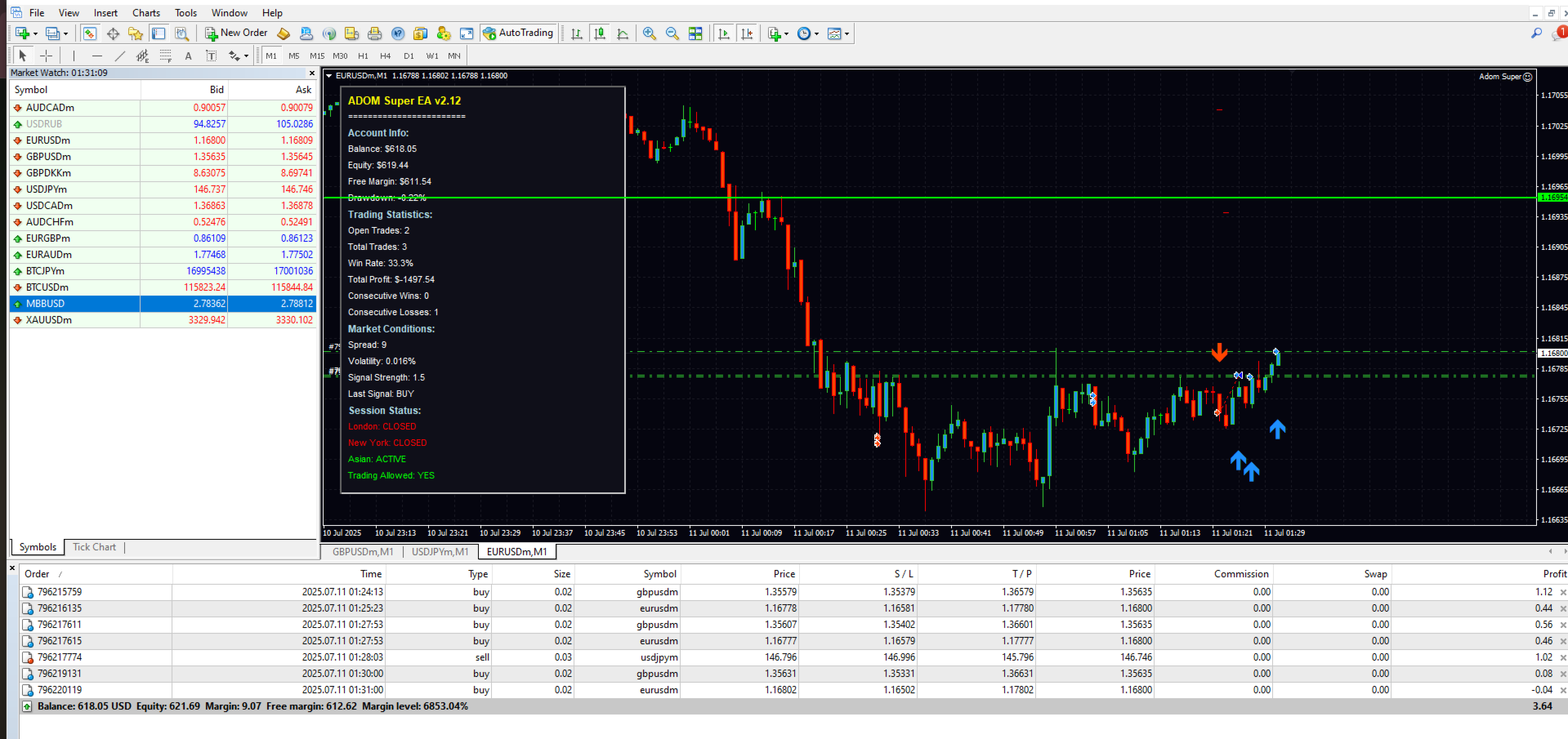Click the 1.16954 green price label
1568x739 pixels.
click(x=1552, y=198)
